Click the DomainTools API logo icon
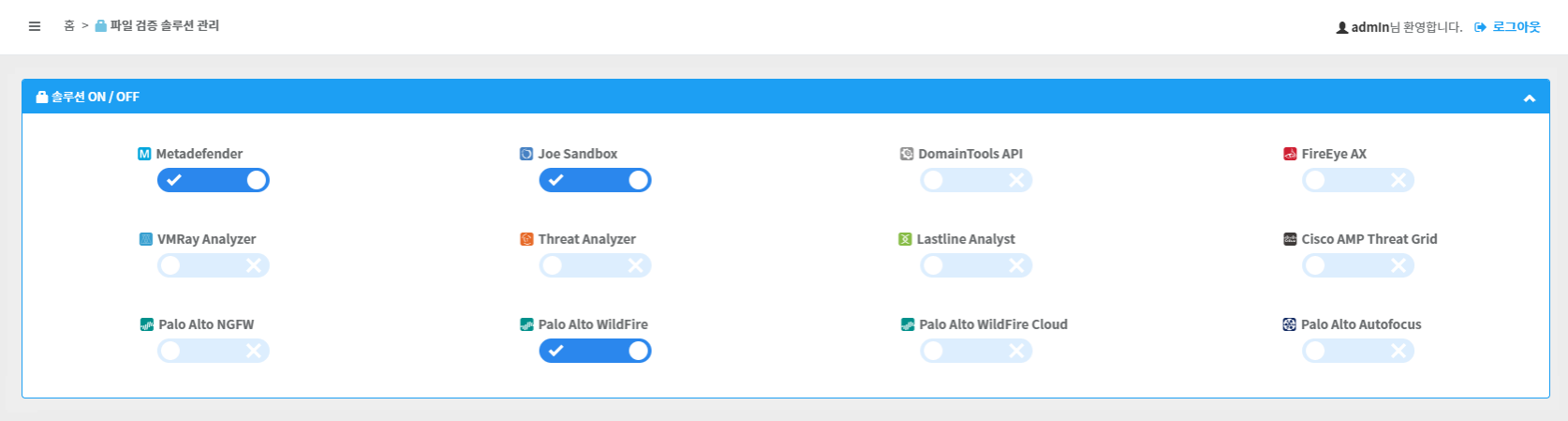 tap(907, 154)
